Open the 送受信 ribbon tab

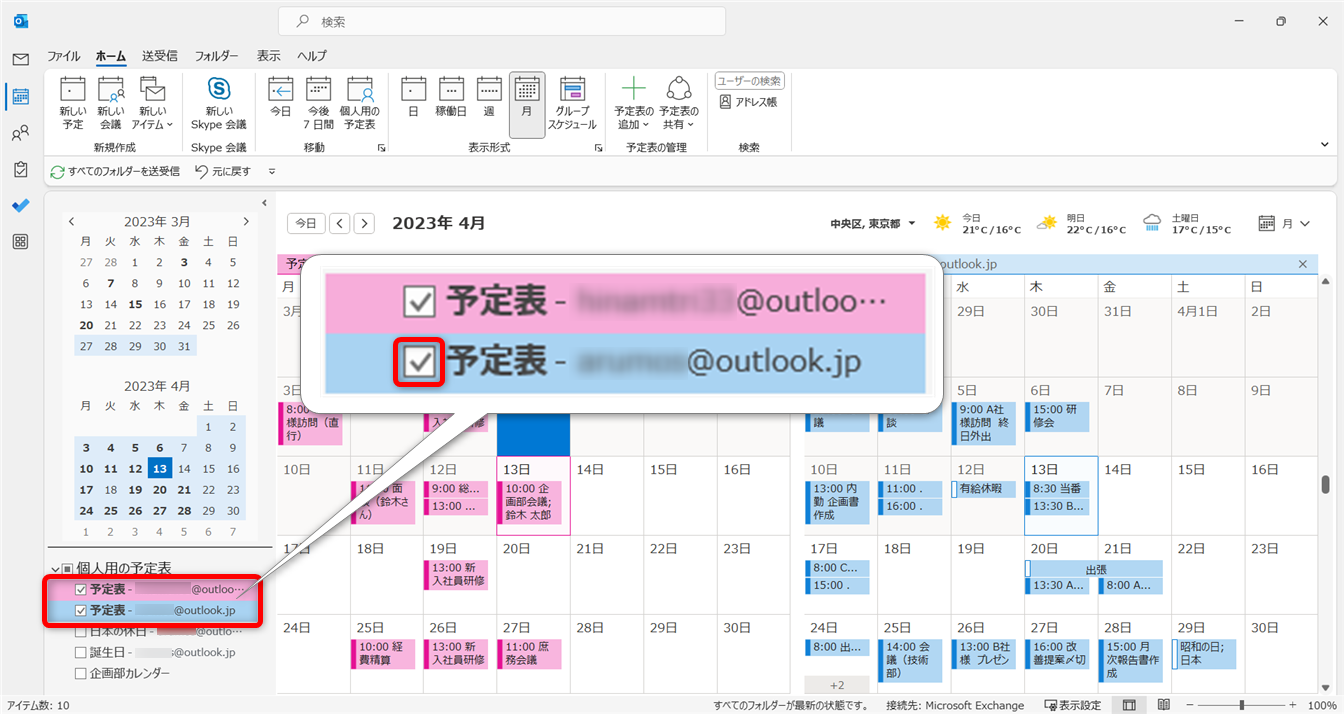[160, 56]
